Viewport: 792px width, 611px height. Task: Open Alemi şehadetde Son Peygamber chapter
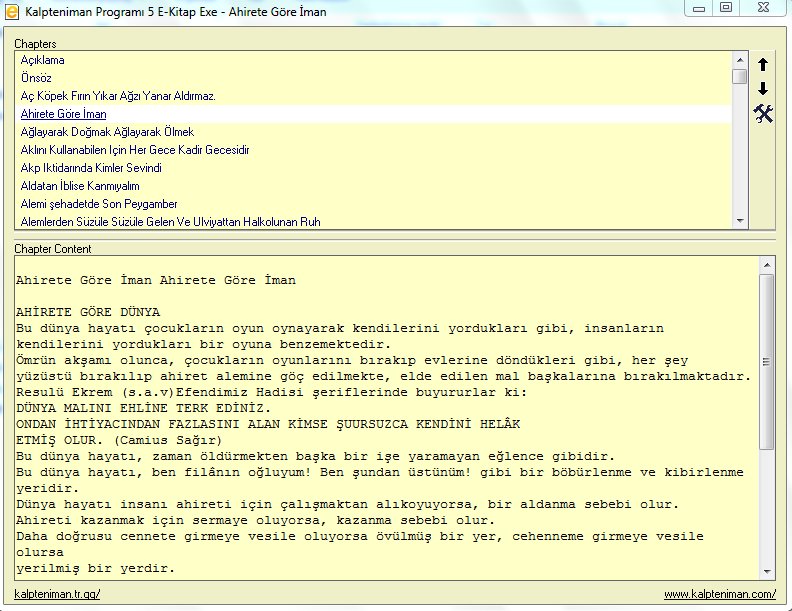[99, 204]
